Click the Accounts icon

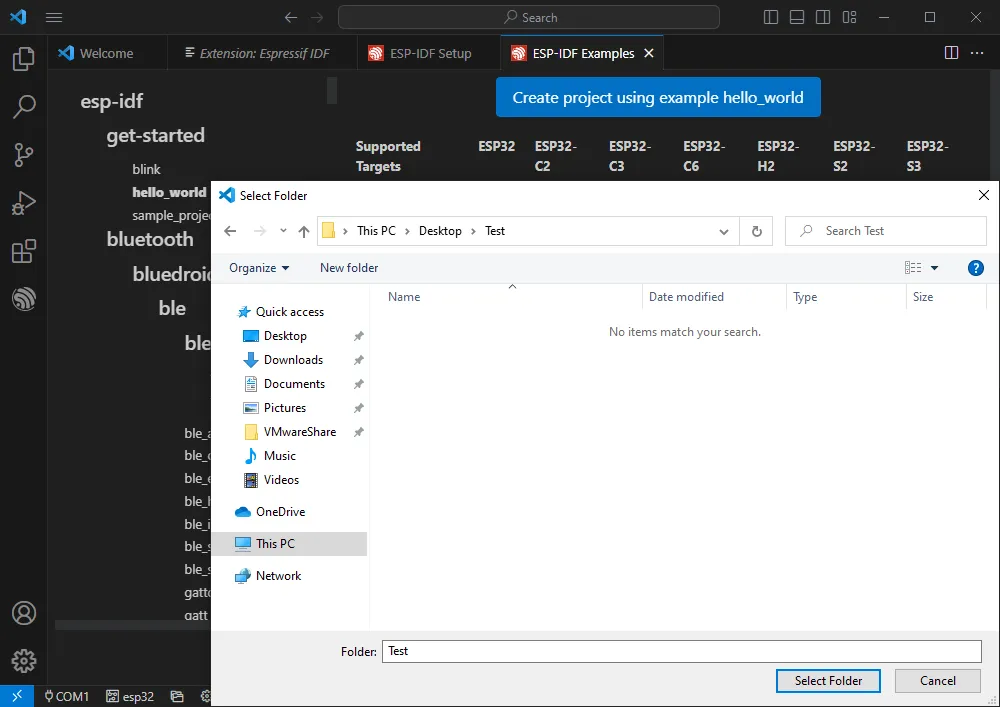(x=23, y=613)
